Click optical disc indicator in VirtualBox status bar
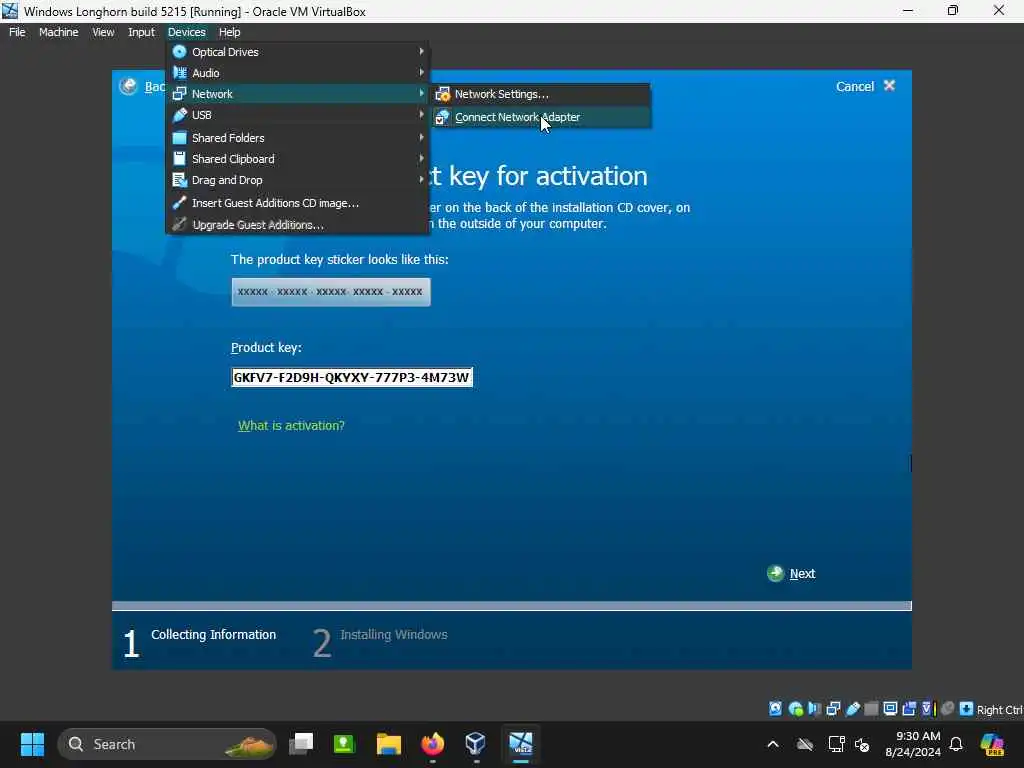The image size is (1024, 768). click(795, 709)
